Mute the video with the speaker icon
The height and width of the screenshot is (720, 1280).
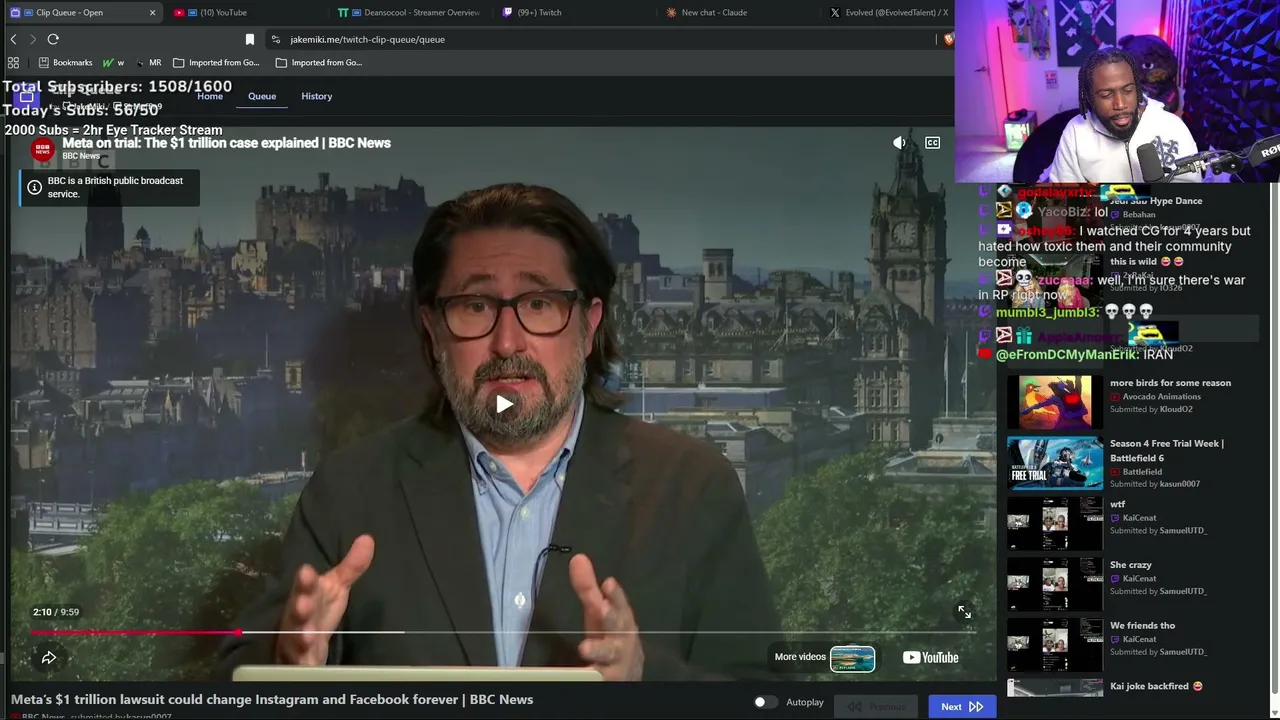[x=899, y=143]
